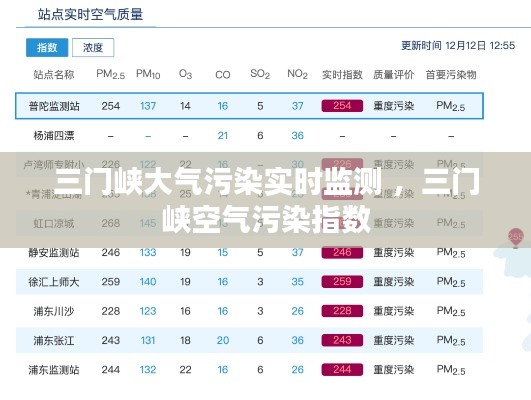Click the 244 badge in 浦东监测站 row
Viewport: 531px width, 400px height.
(342, 370)
